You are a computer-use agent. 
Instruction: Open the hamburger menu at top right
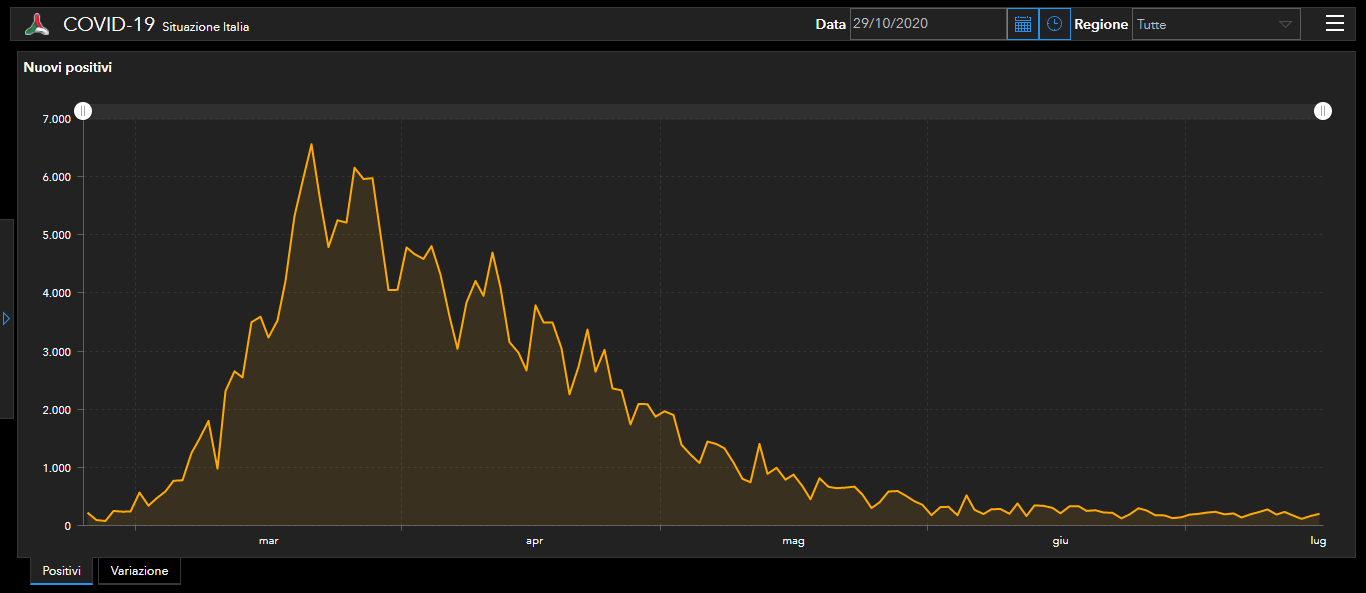pyautogui.click(x=1334, y=24)
